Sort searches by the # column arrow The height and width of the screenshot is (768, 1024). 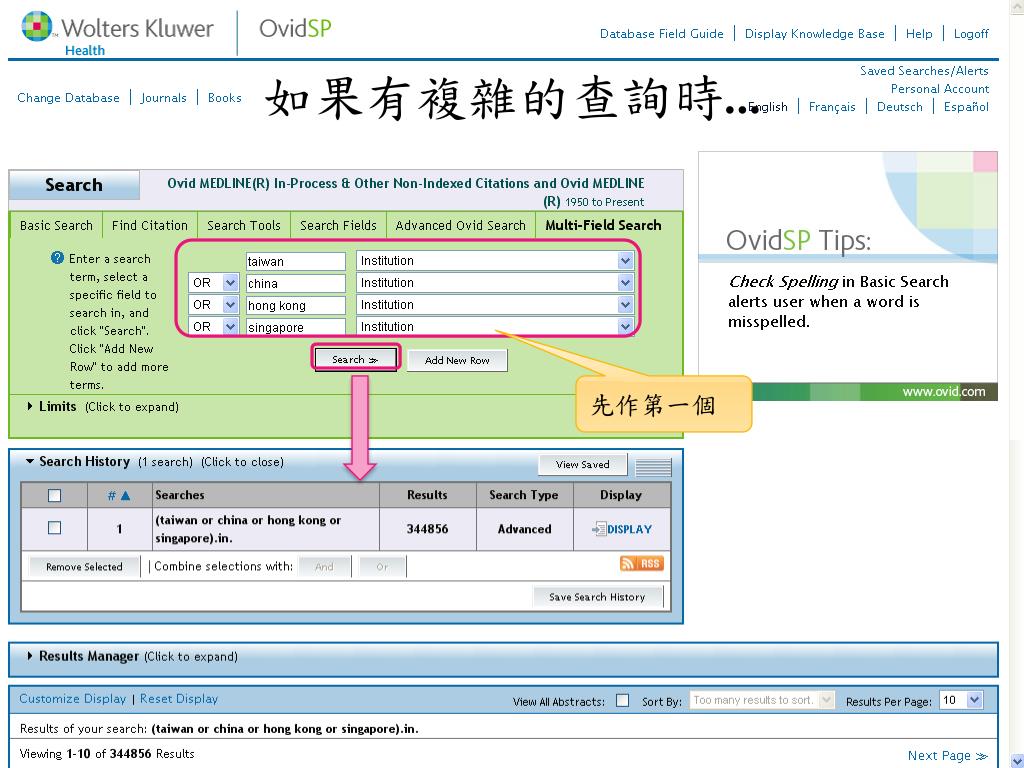pyautogui.click(x=125, y=496)
